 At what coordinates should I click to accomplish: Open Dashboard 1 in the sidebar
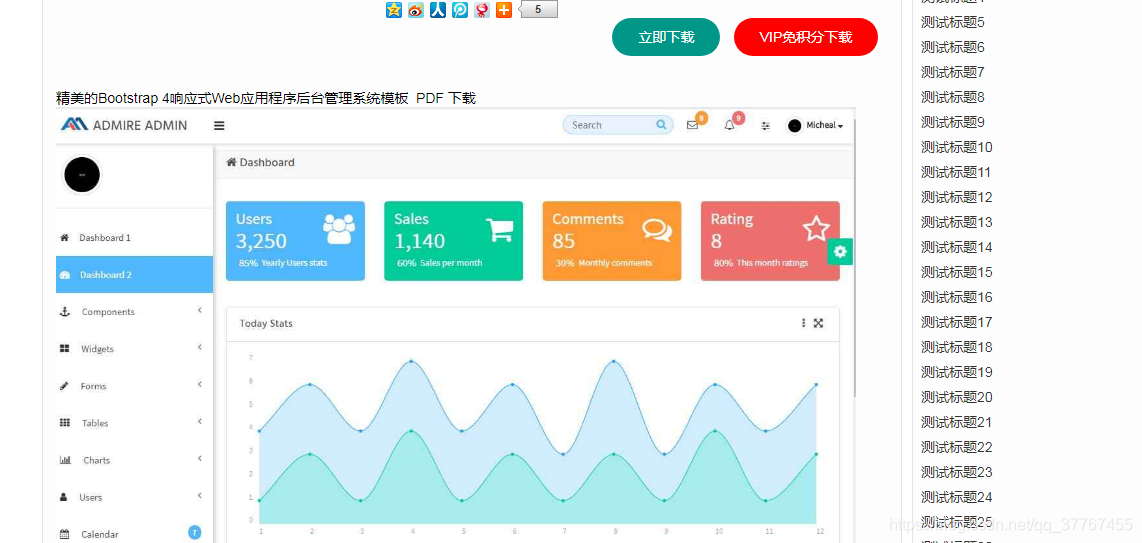(134, 237)
